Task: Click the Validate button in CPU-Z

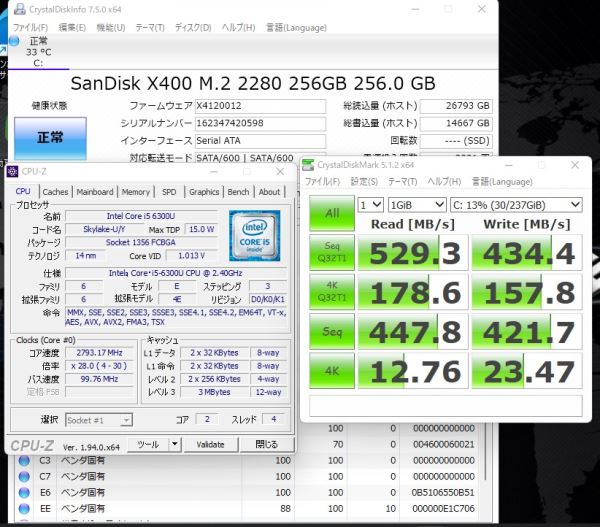Action: pyautogui.click(x=210, y=444)
